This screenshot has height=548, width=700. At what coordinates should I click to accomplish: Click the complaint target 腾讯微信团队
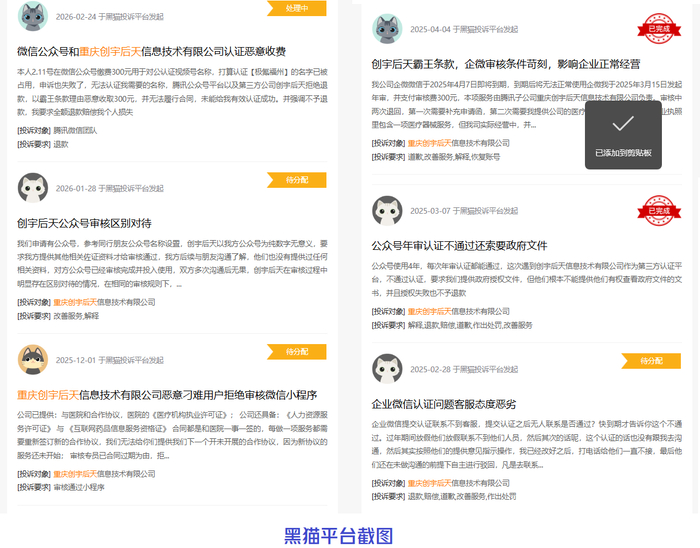coord(75,130)
